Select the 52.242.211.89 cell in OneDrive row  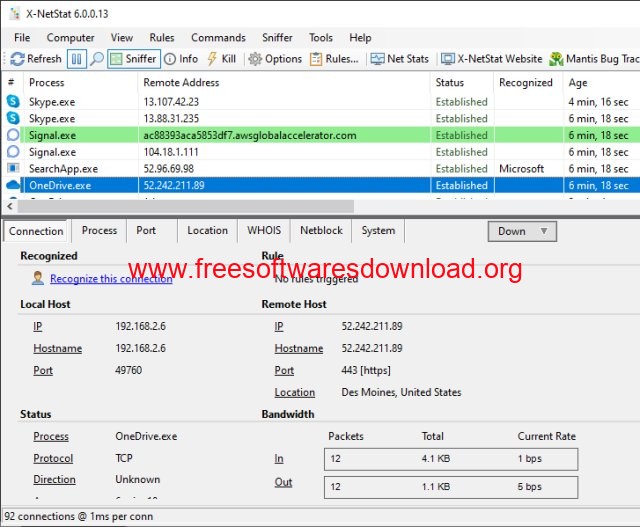284,185
